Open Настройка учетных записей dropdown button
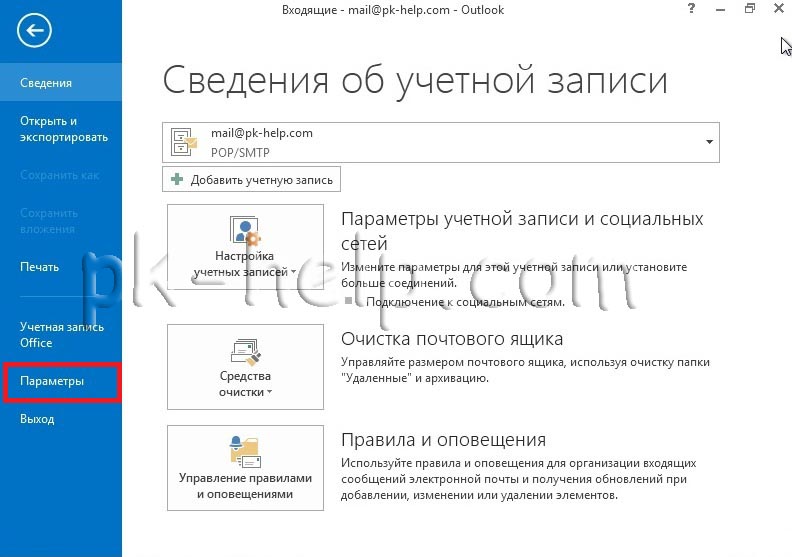This screenshot has height=557, width=792. tap(245, 247)
